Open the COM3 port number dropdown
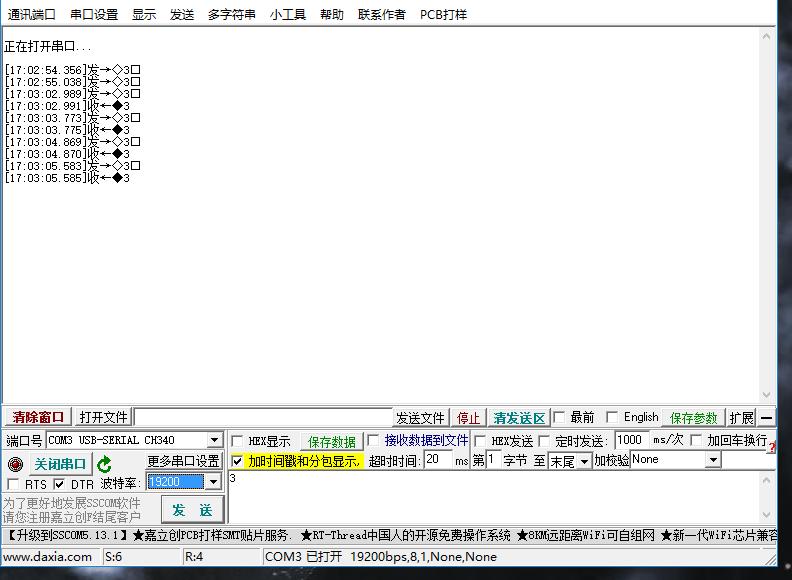This screenshot has height=580, width=792. coord(214,441)
